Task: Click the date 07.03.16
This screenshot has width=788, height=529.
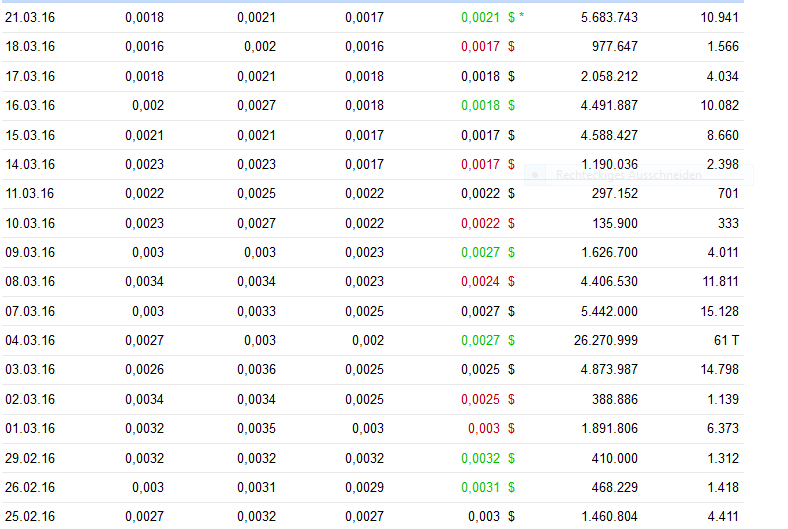Action: tap(30, 311)
